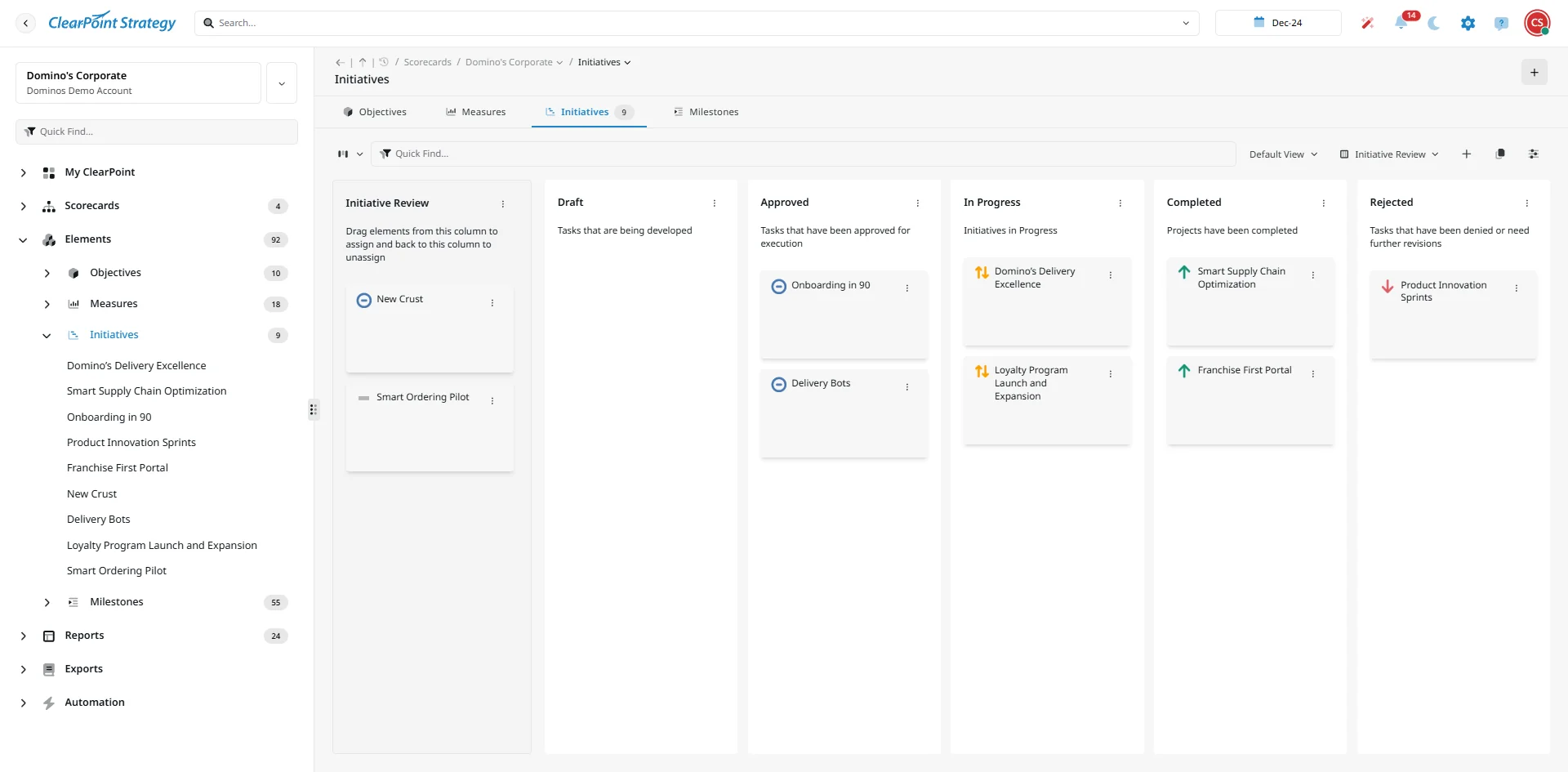Click the CS user avatar

[x=1538, y=22]
